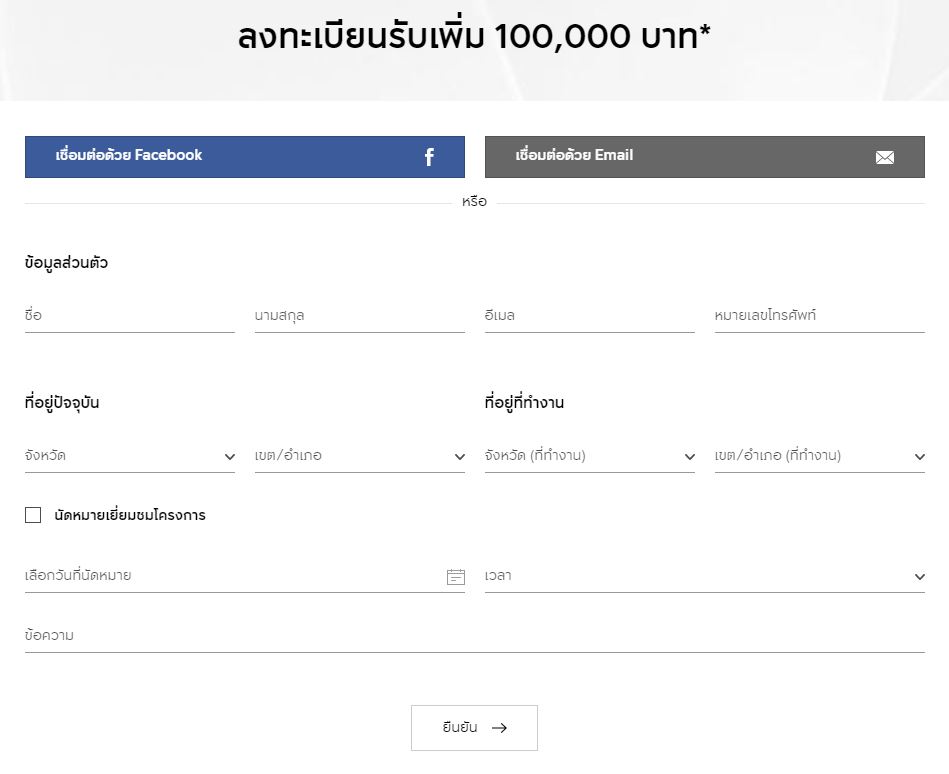Click into the นามสกุล field
Viewport: 949px width, 774px height.
tap(360, 316)
